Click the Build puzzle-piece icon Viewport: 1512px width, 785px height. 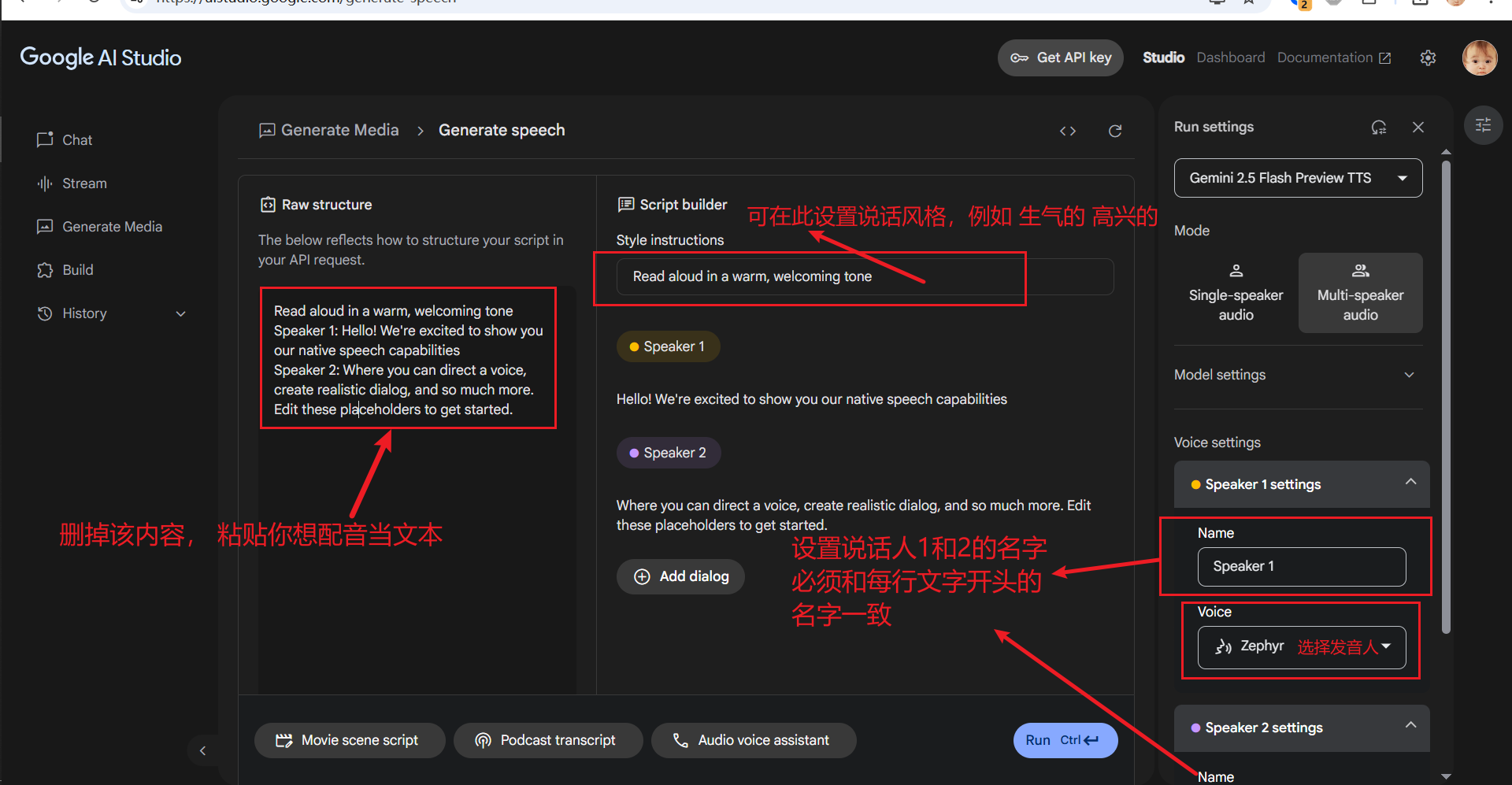tap(45, 270)
